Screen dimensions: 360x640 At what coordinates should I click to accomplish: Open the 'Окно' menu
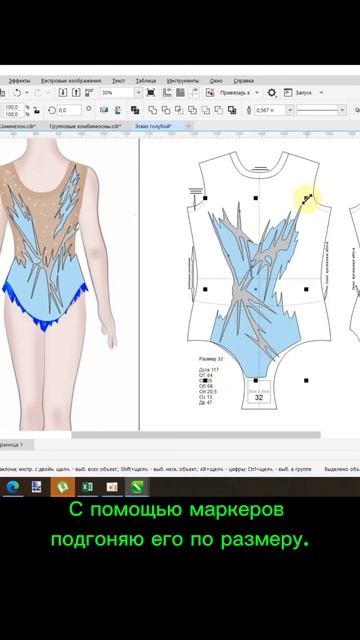click(216, 81)
